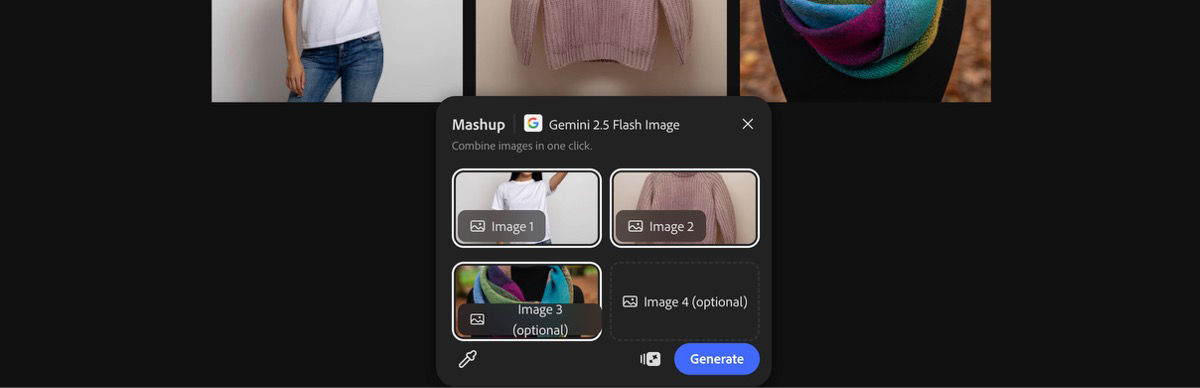Close the Mashup panel
Screen dimensions: 1200x388
(x=747, y=124)
